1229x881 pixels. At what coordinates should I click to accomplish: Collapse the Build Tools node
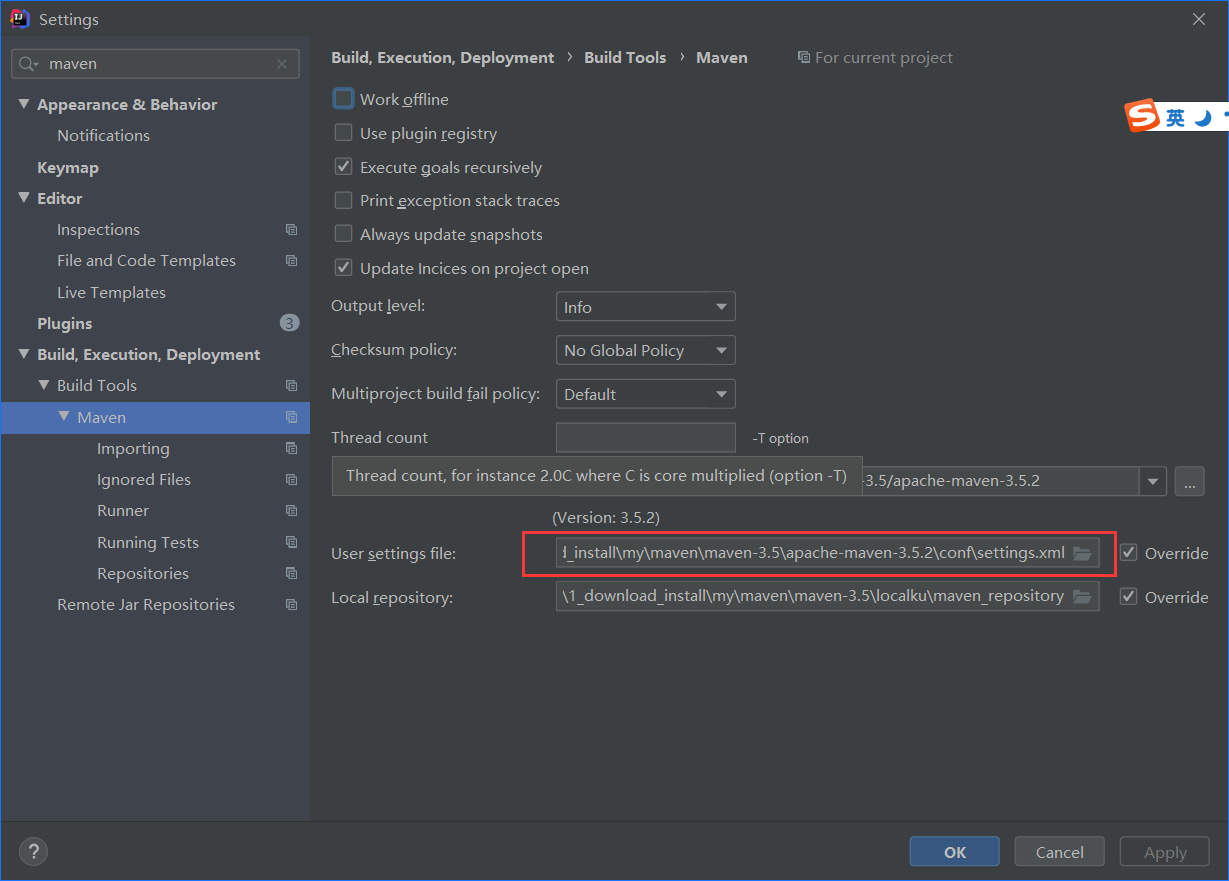tap(44, 385)
